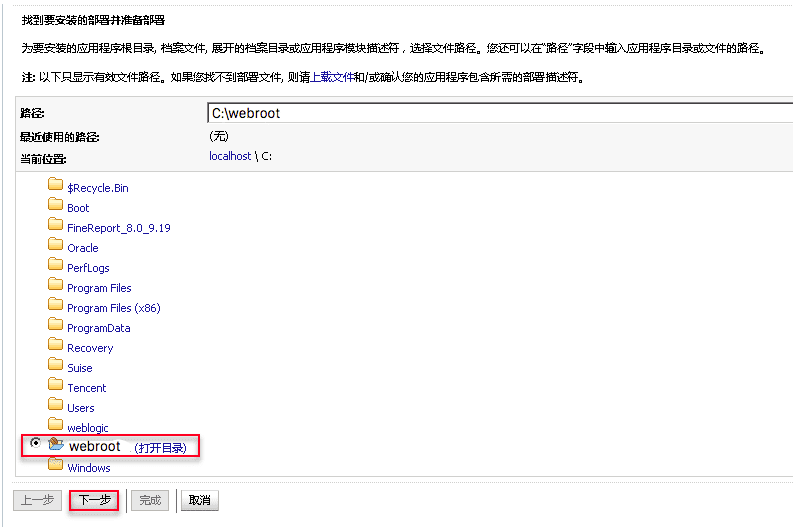
Task: Open the $Recycle.Bin directory link
Action: click(x=98, y=188)
